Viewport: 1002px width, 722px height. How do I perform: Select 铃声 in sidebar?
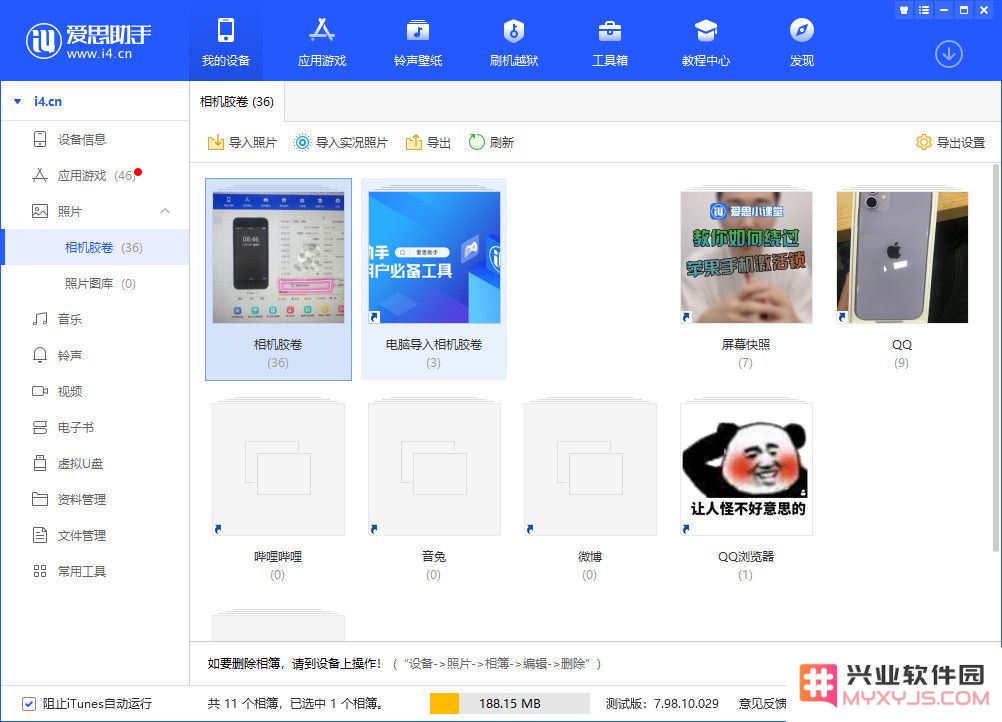coord(95,355)
